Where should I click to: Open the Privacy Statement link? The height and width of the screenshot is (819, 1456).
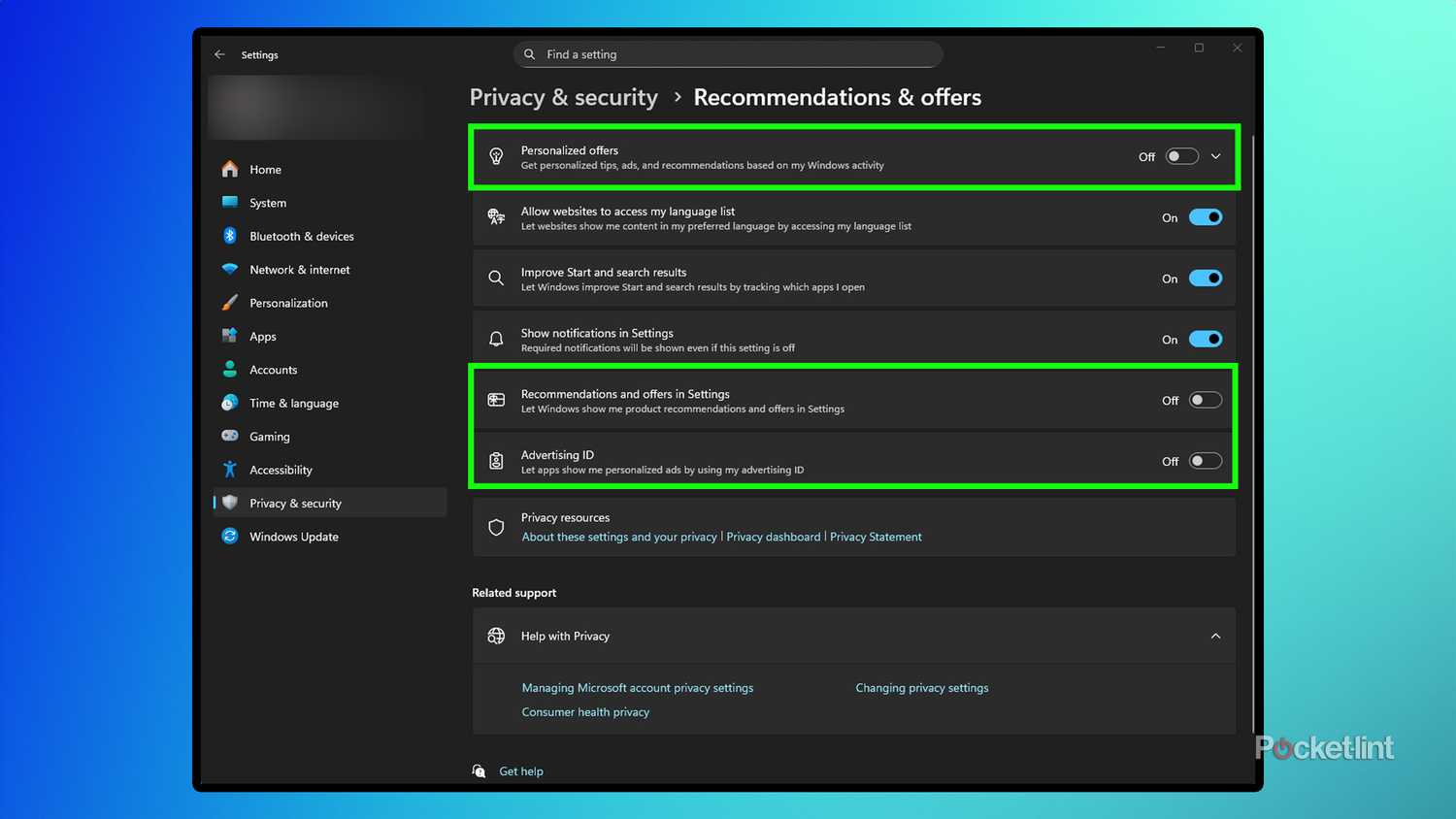875,536
